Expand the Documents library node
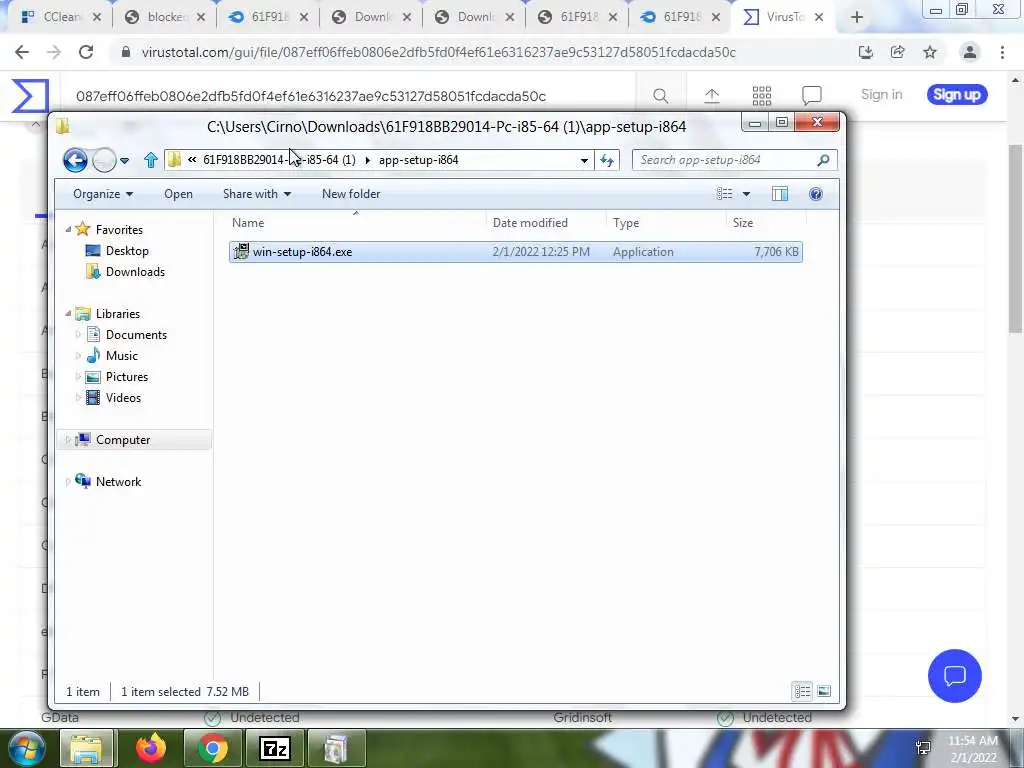The image size is (1024, 768). point(78,334)
